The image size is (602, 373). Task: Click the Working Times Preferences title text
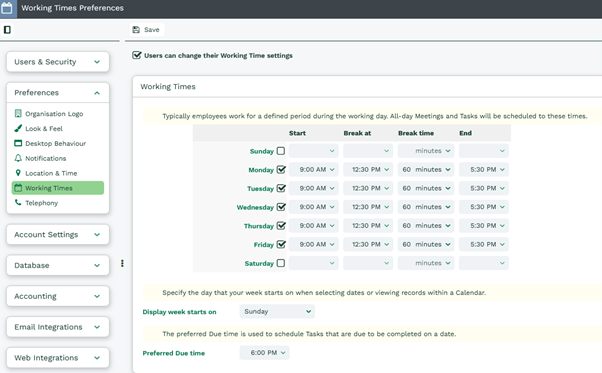pyautogui.click(x=72, y=8)
